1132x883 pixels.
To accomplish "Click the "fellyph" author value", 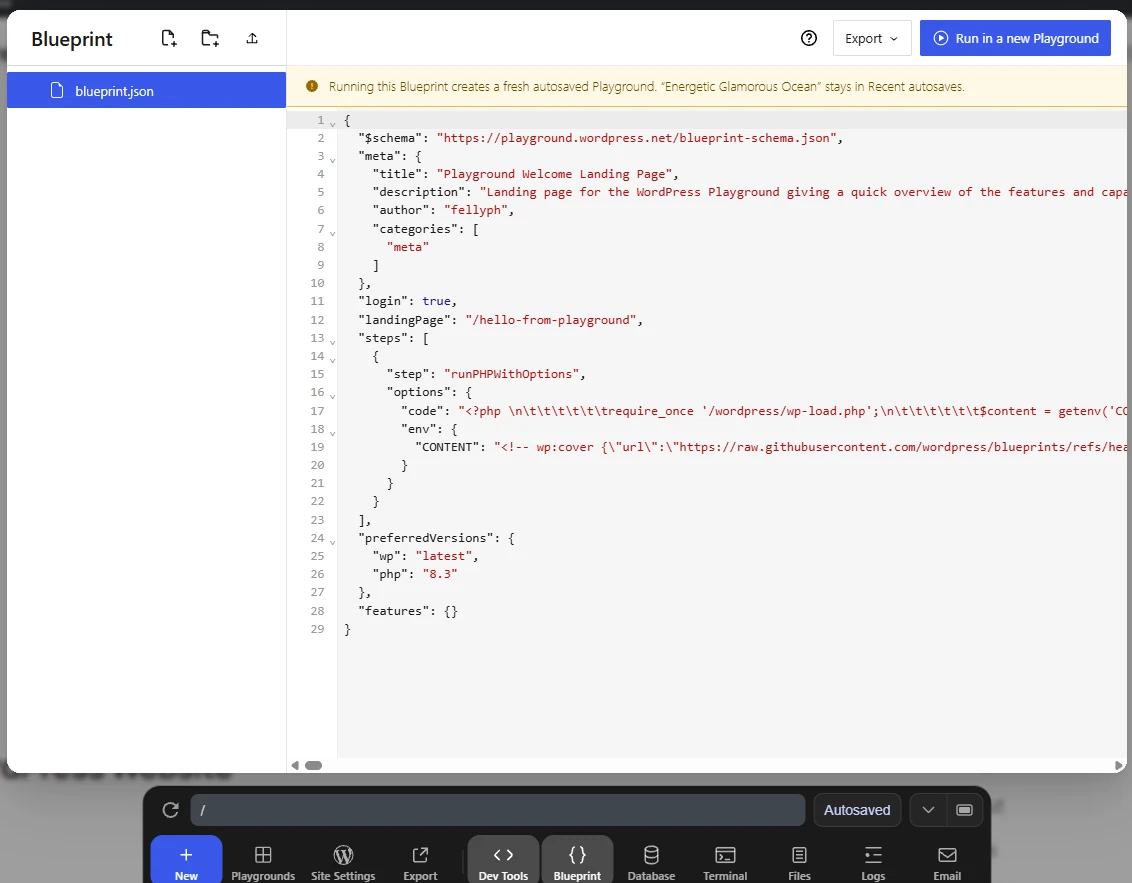I will [476, 210].
